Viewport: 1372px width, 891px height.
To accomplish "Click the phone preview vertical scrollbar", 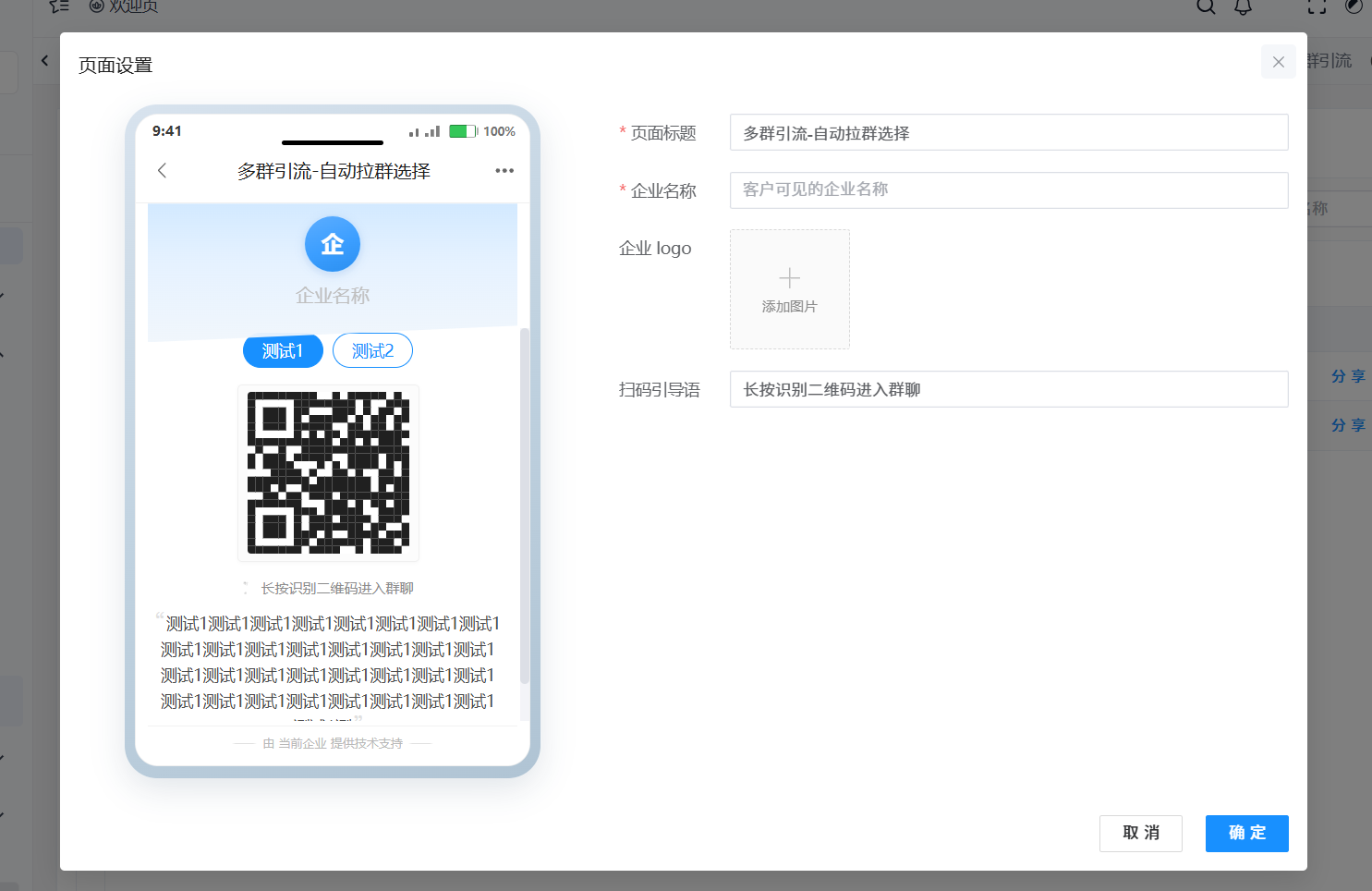I will [525, 506].
